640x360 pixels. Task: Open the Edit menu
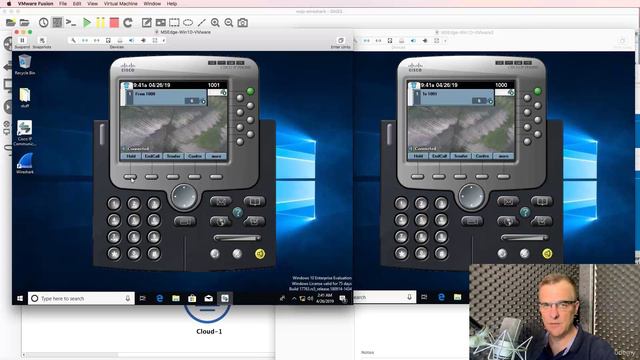[77, 3]
